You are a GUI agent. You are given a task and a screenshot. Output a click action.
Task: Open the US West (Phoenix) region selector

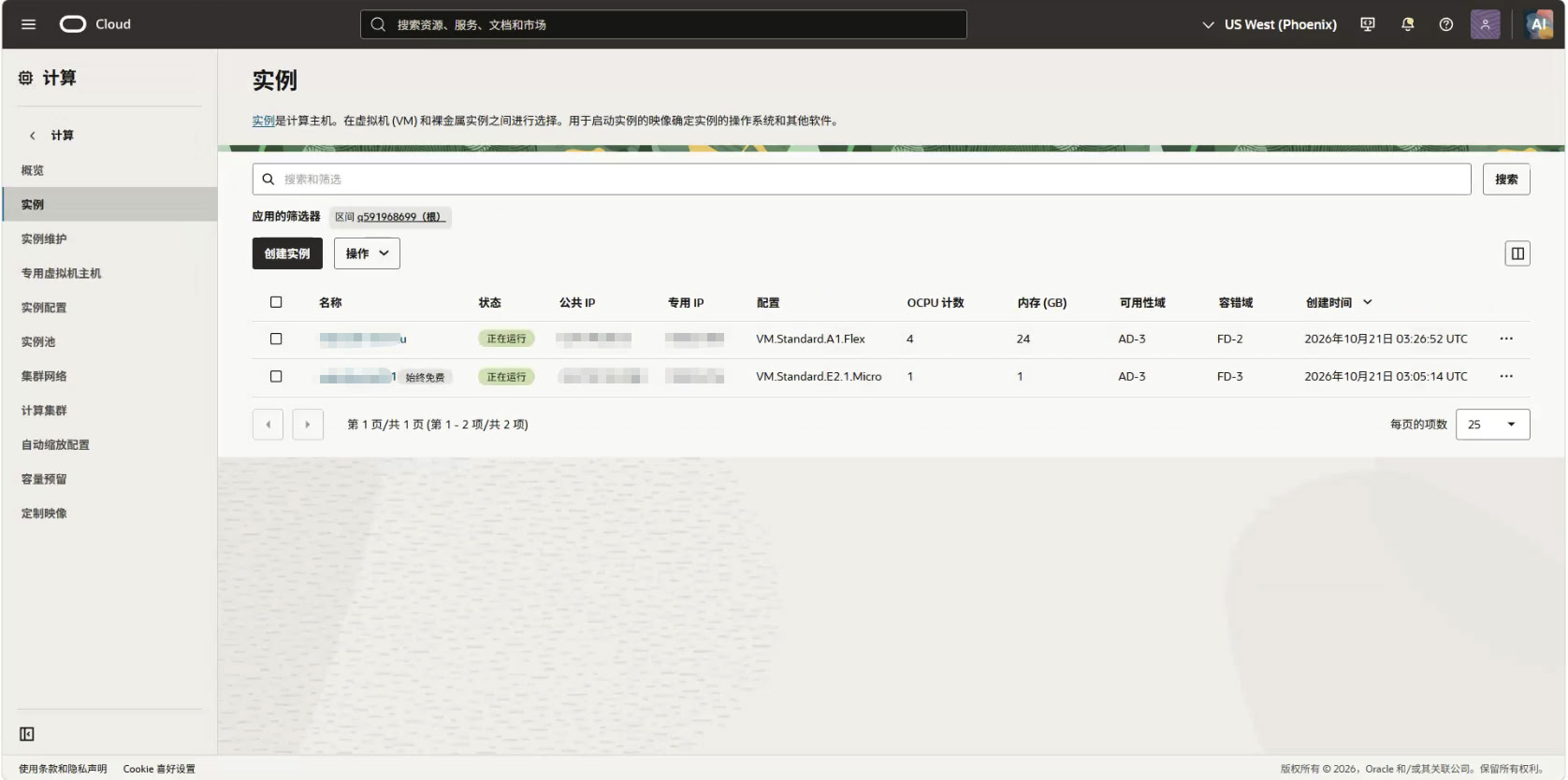pyautogui.click(x=1270, y=24)
